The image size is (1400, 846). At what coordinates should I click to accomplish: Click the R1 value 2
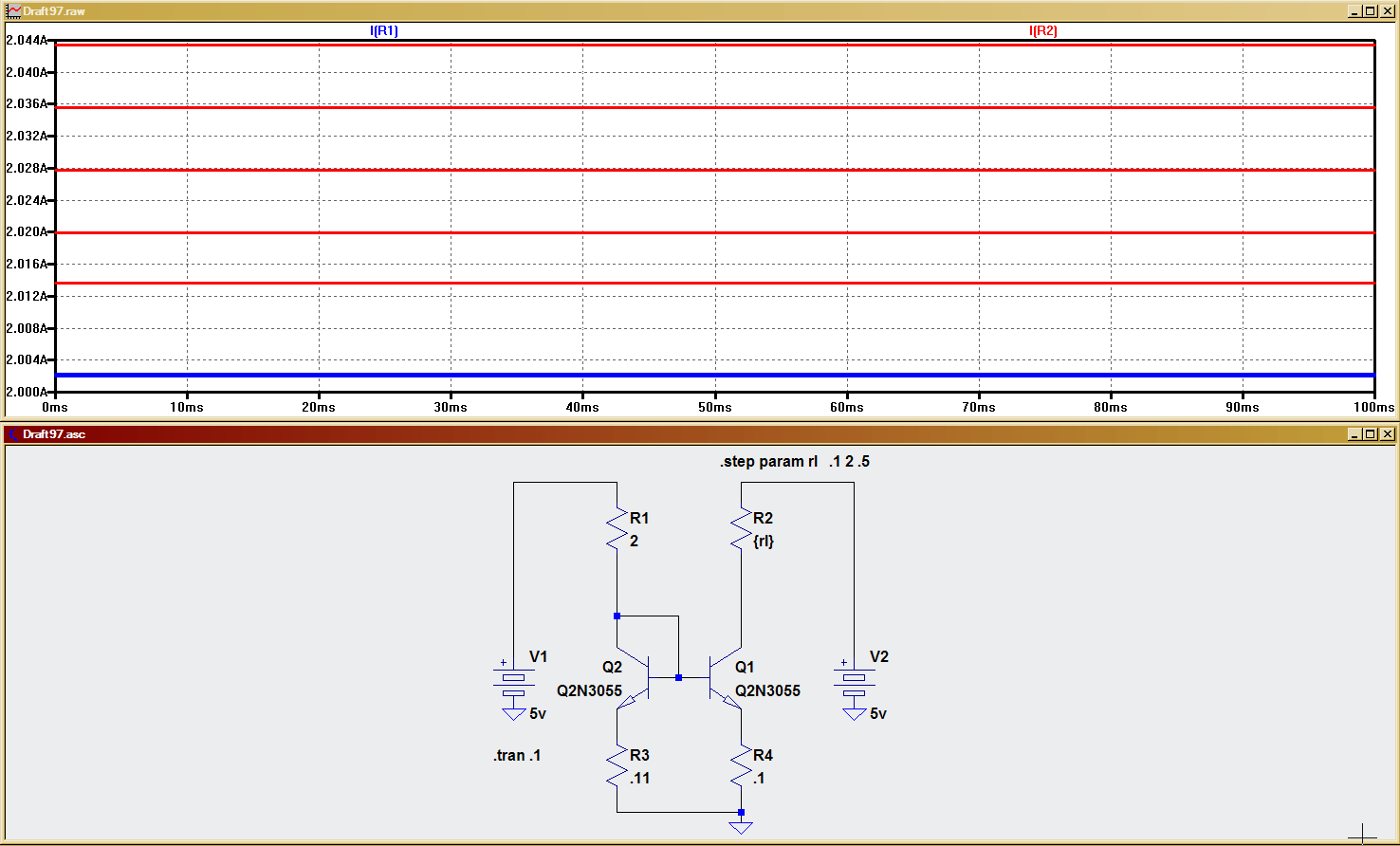[x=634, y=542]
